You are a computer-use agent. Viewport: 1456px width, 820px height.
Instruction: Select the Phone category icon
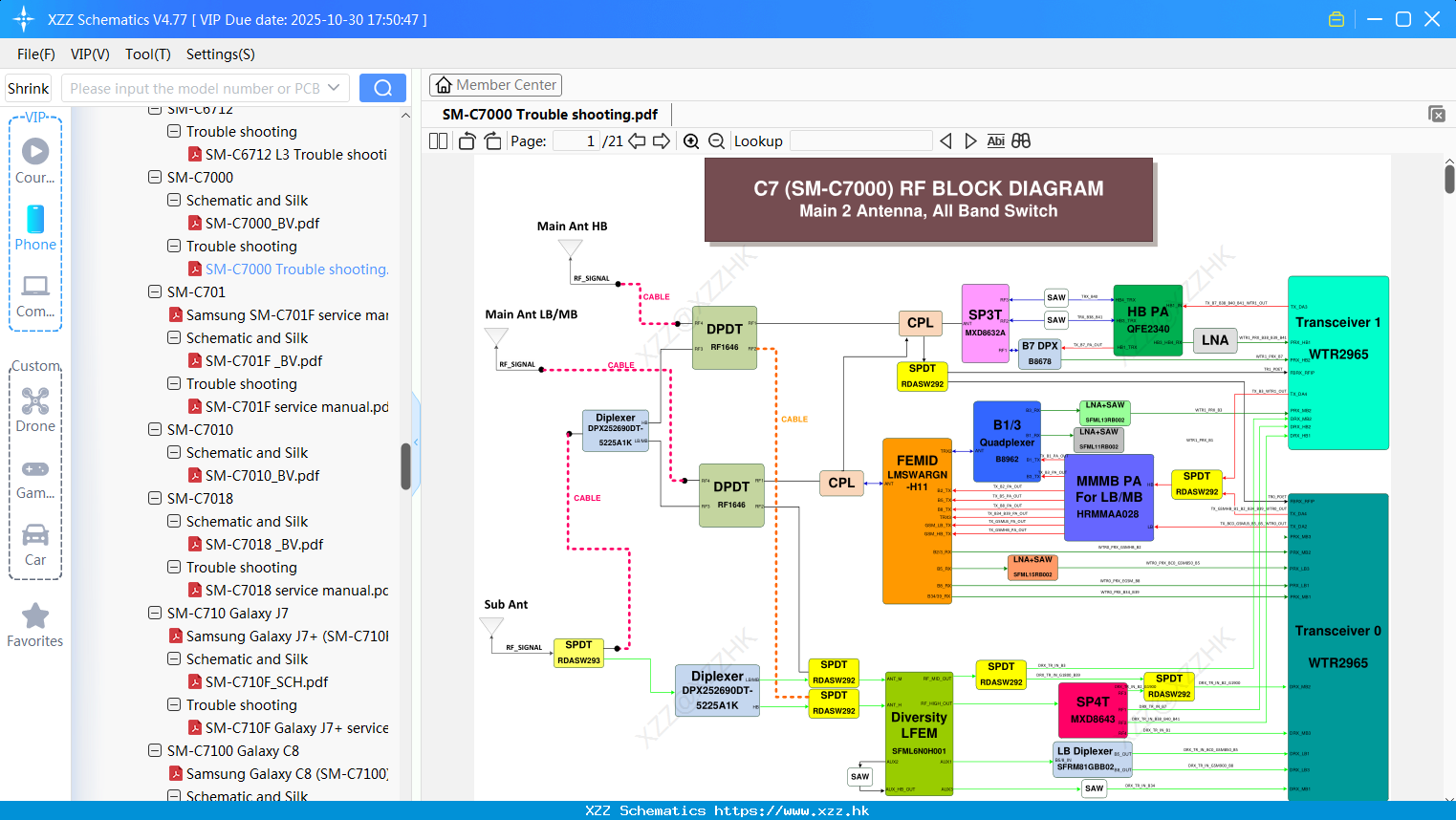tap(35, 227)
